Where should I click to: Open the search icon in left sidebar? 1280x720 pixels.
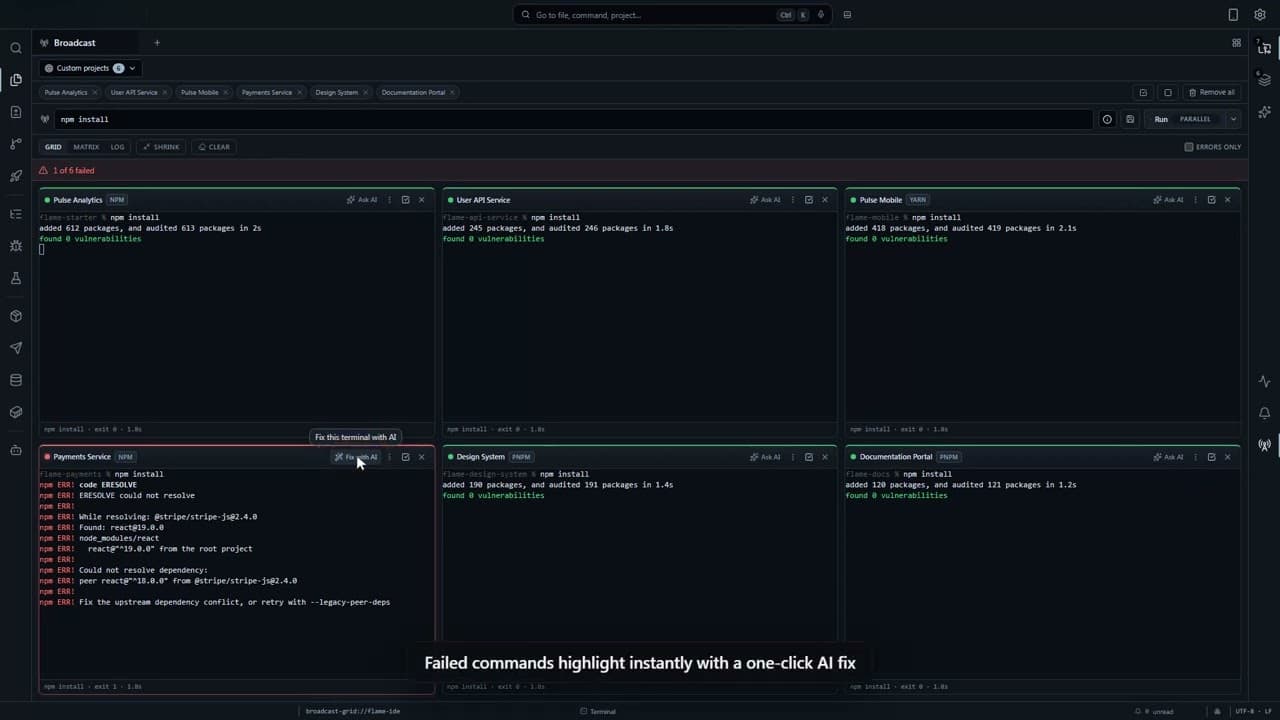pyautogui.click(x=15, y=48)
